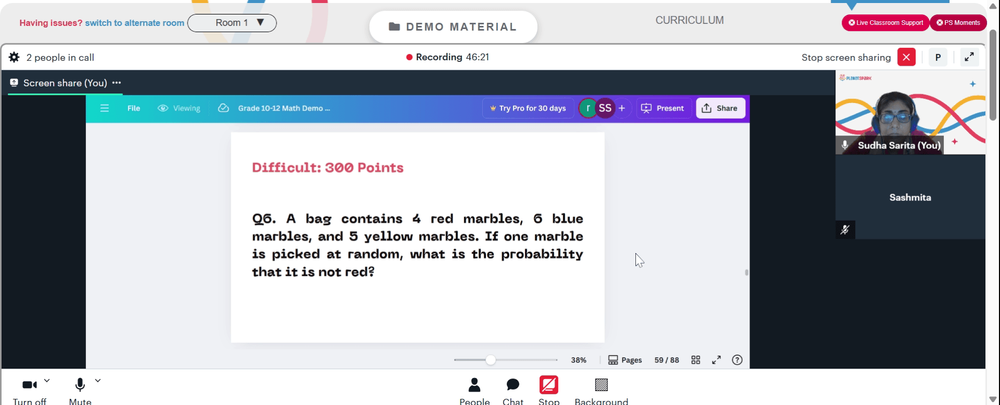The height and width of the screenshot is (405, 1000).
Task: Click the green collaborator avatar
Action: pos(587,108)
